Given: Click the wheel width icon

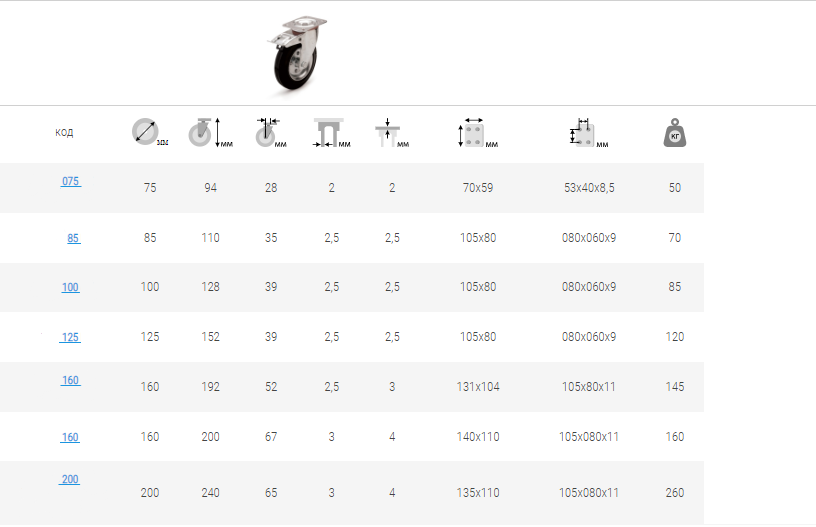Looking at the screenshot, I should (x=266, y=132).
